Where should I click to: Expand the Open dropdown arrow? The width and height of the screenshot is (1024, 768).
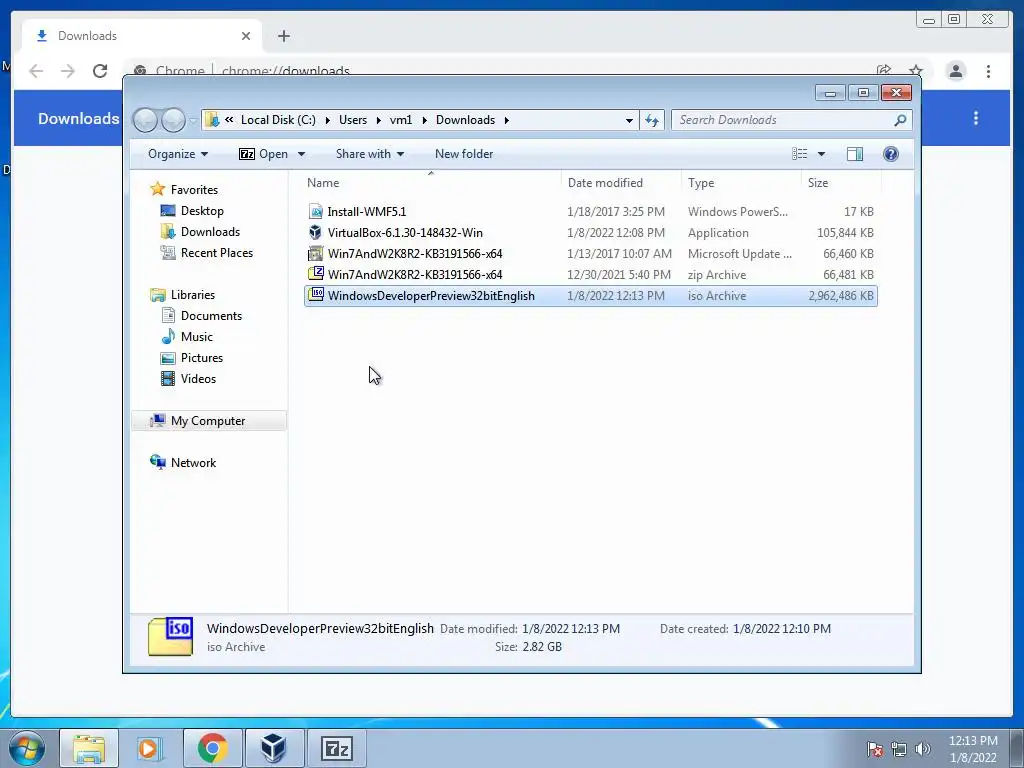[301, 154]
